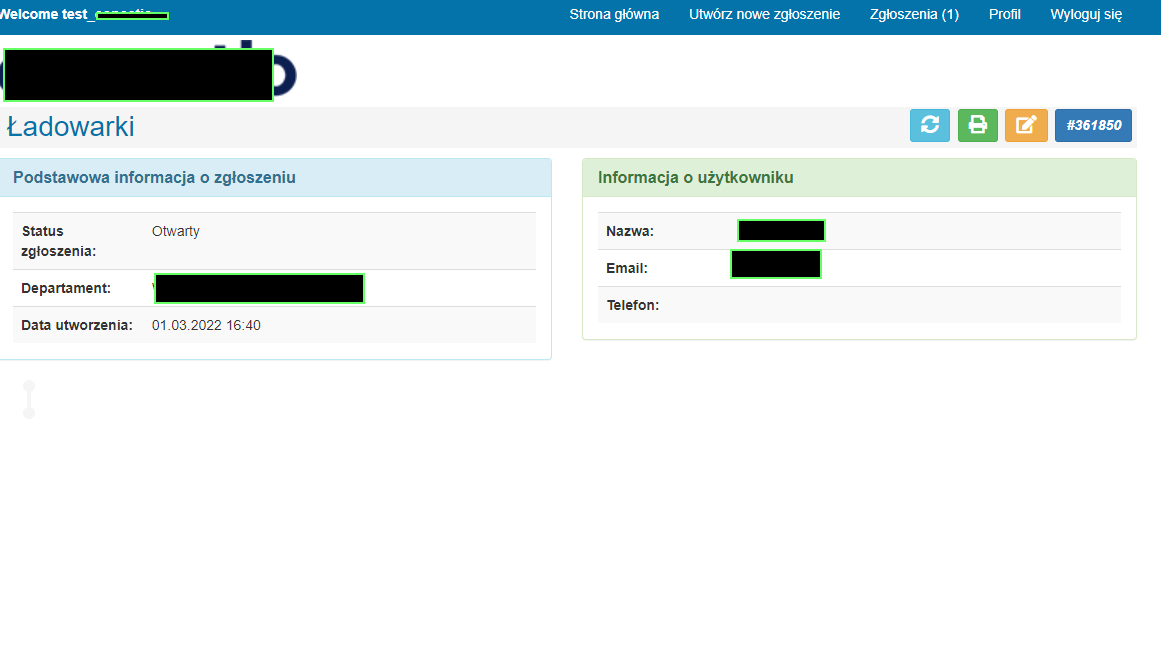Navigate to Profil
This screenshot has height=651, width=1161.
(x=1004, y=15)
